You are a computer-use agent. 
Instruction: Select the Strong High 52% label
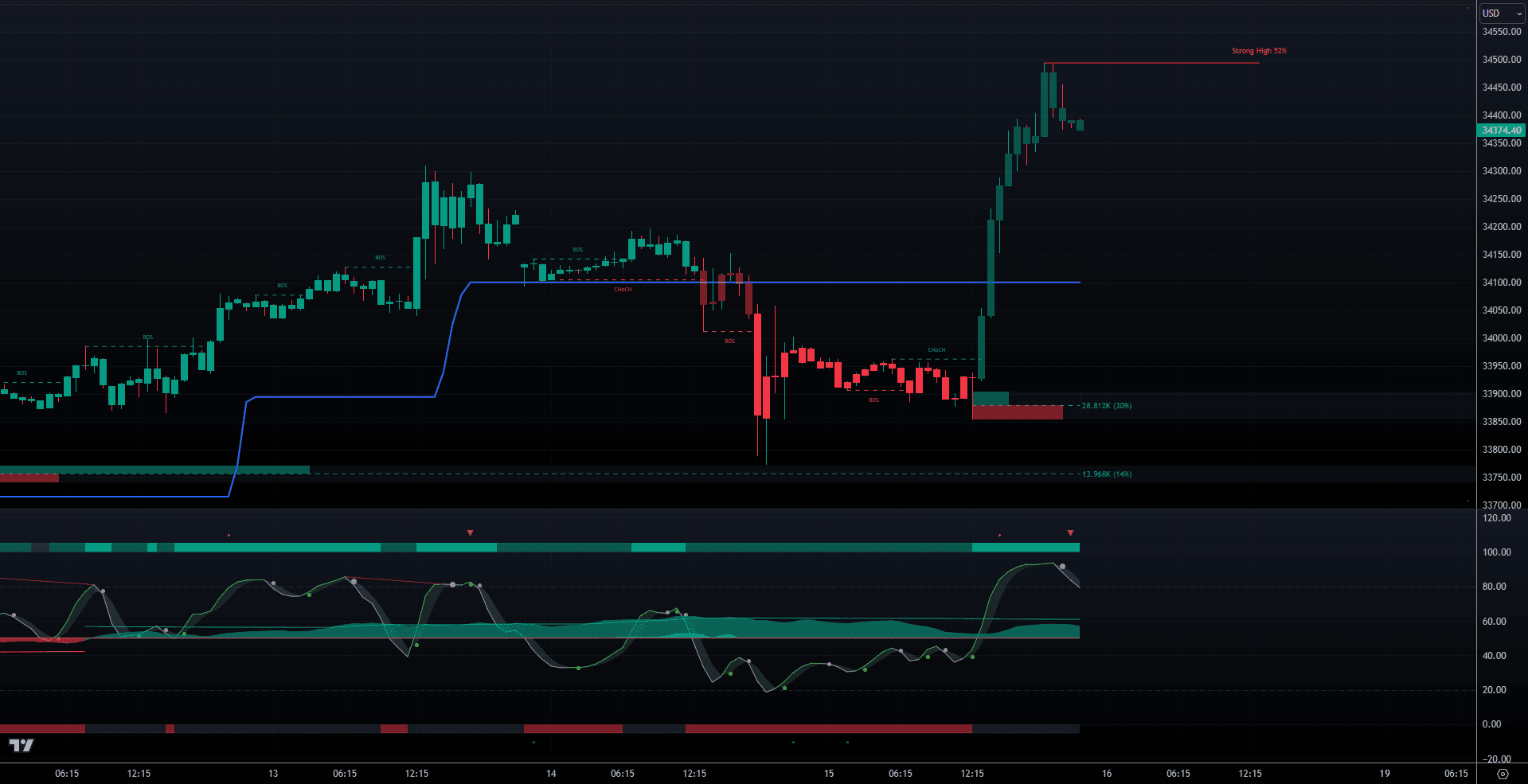1258,50
